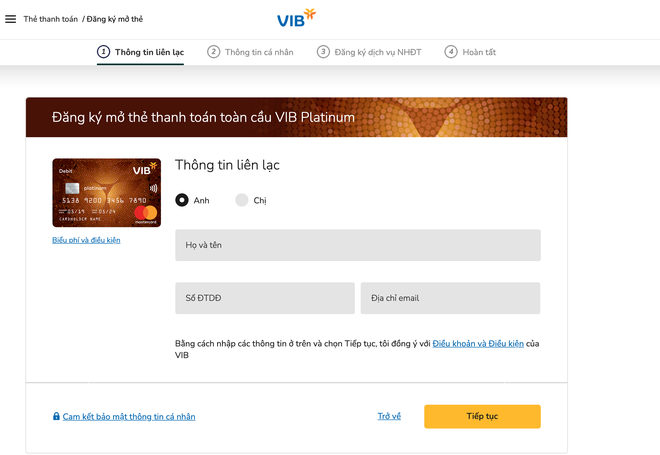This screenshot has height=455, width=660.
Task: Click the Tiếp tục button
Action: coord(482,416)
